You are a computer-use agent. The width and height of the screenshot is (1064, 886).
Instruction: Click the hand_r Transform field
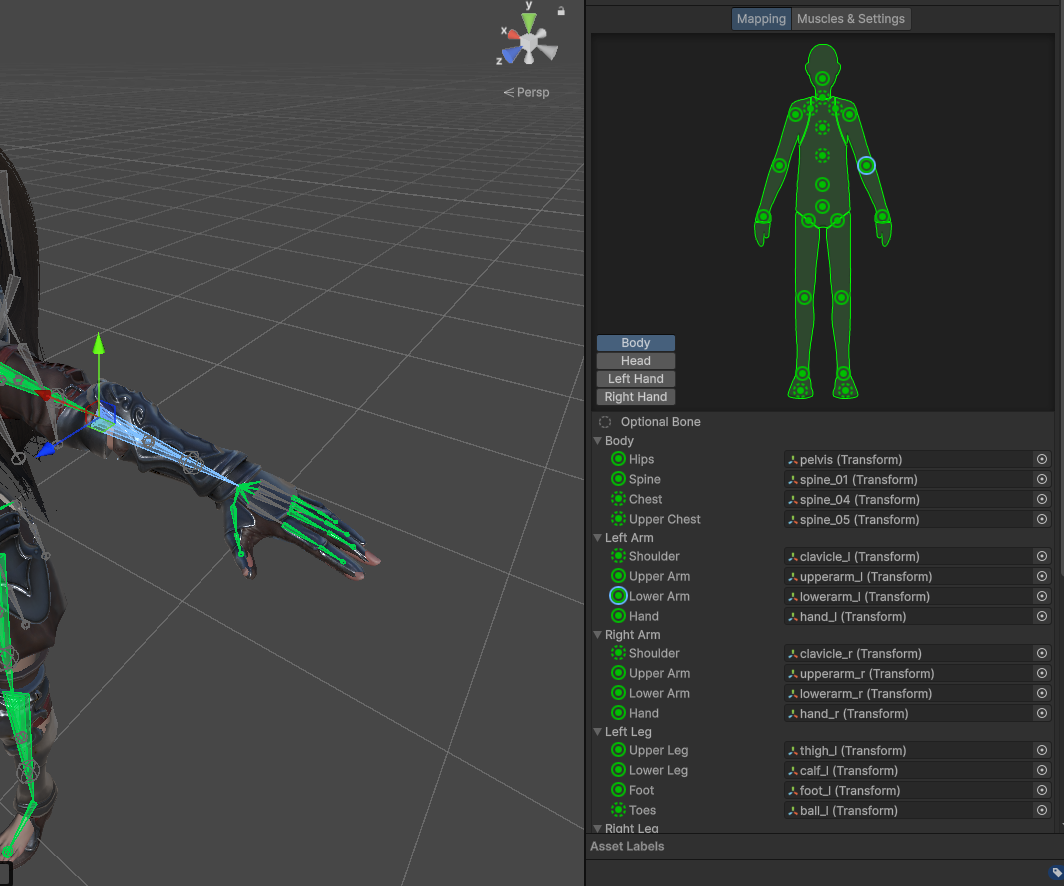(x=908, y=714)
